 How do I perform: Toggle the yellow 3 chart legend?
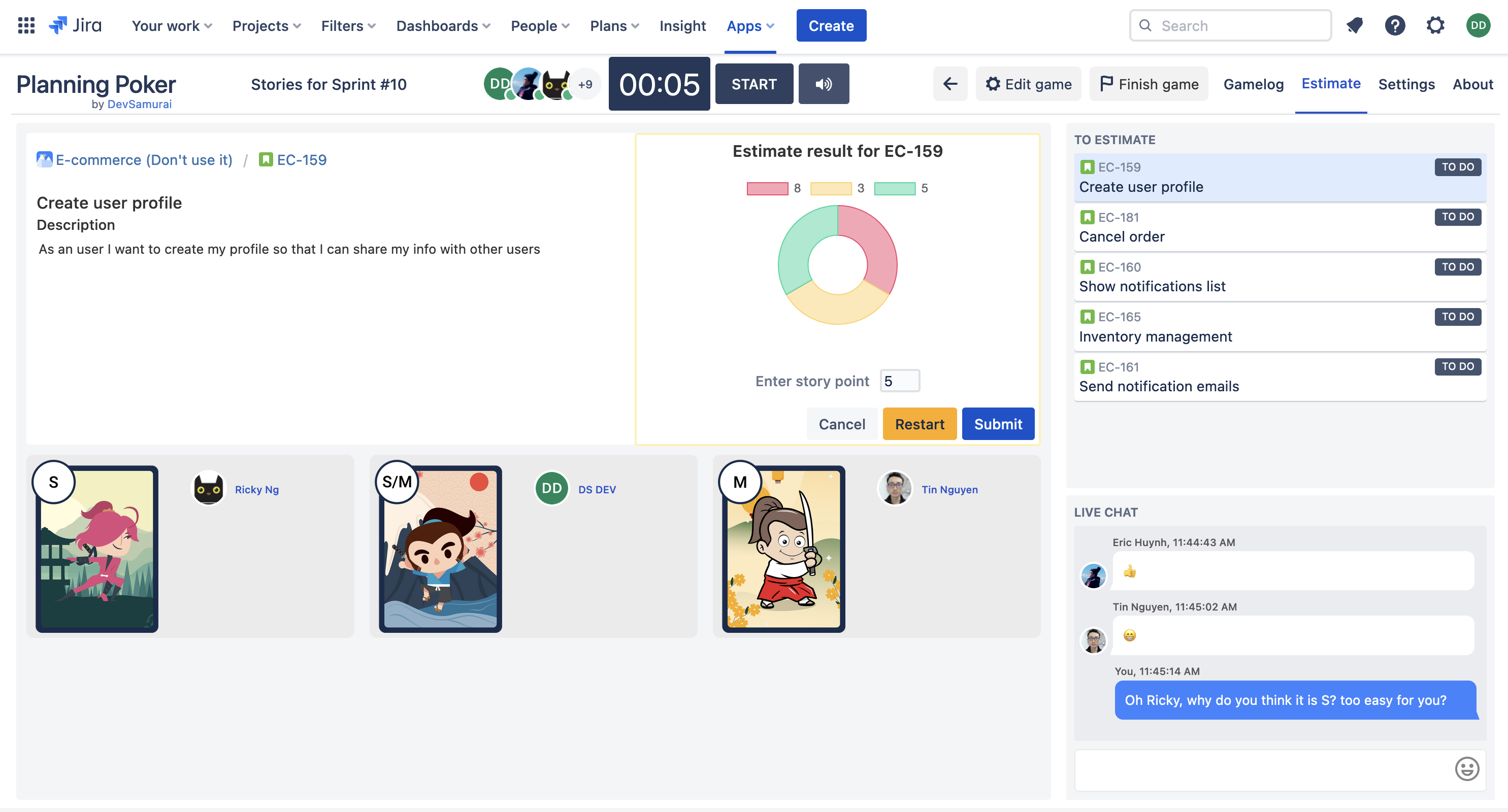coord(831,188)
